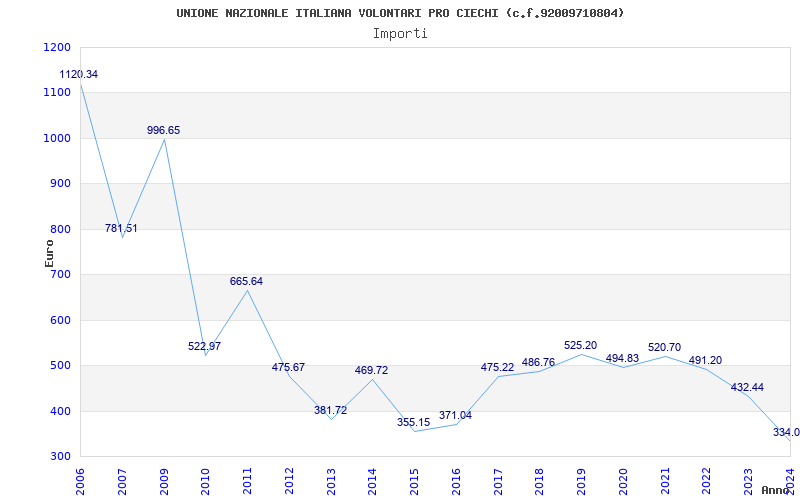Click the x-axis year 2018

(540, 482)
